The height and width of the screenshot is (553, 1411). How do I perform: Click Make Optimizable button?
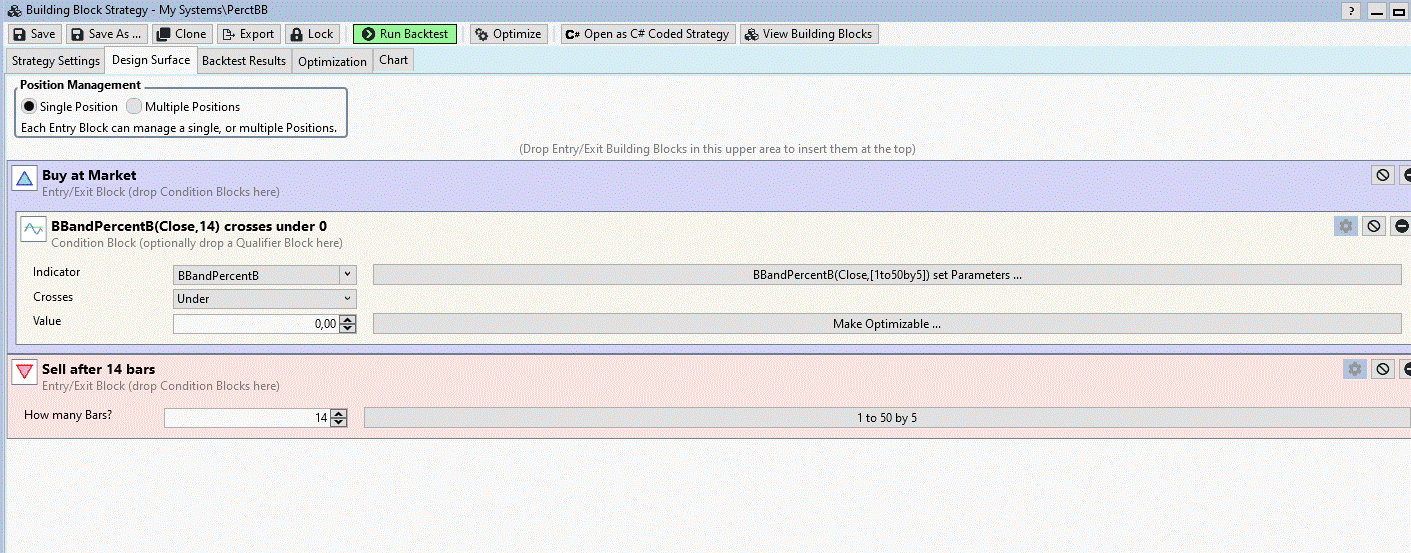(x=886, y=324)
